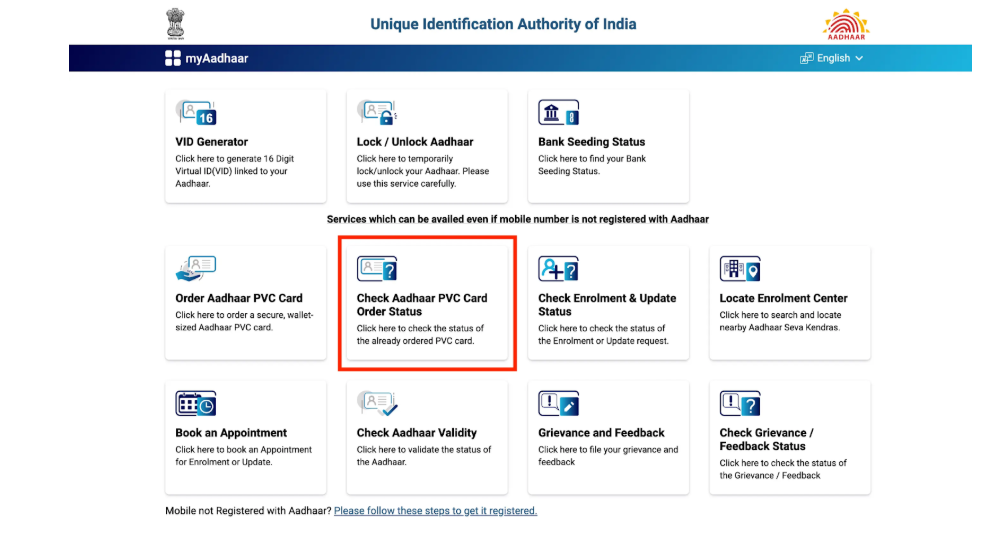Open Check Enrolment & Update Status title
The height and width of the screenshot is (541, 1003).
click(x=607, y=305)
